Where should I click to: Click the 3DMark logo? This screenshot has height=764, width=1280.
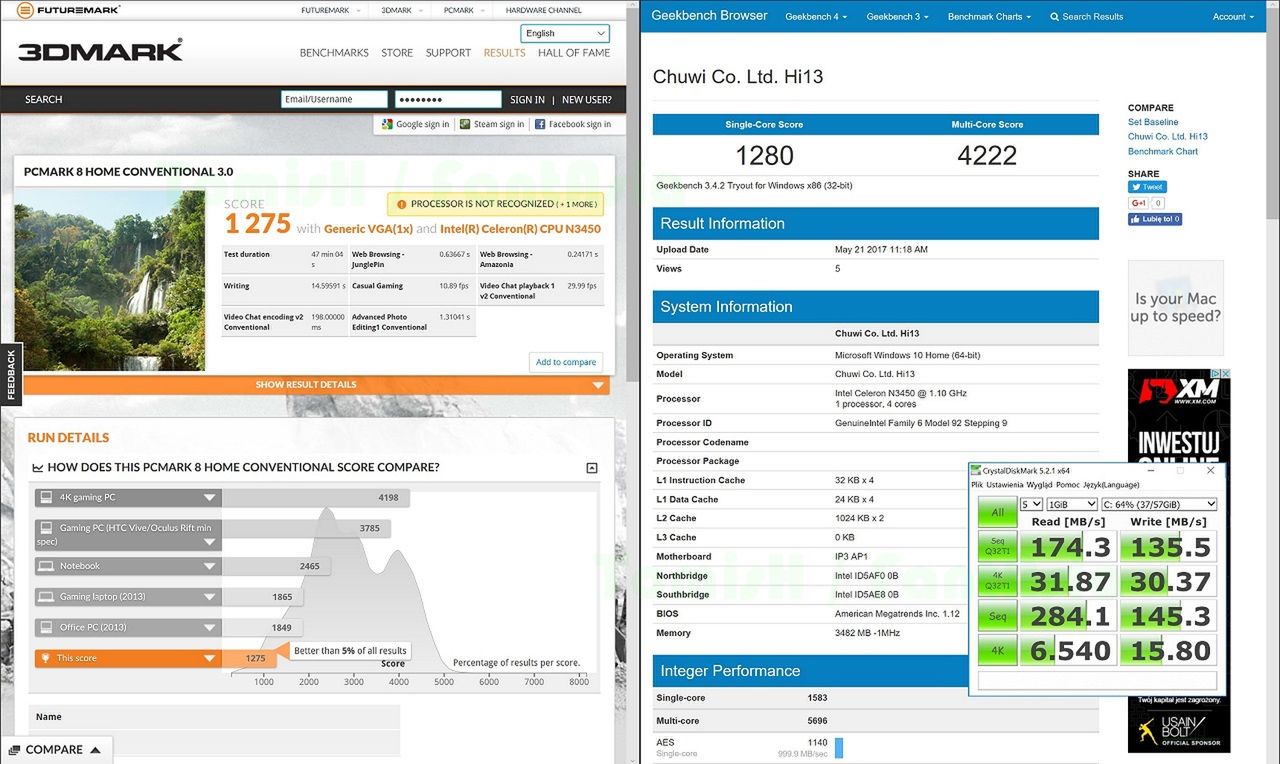pos(101,50)
